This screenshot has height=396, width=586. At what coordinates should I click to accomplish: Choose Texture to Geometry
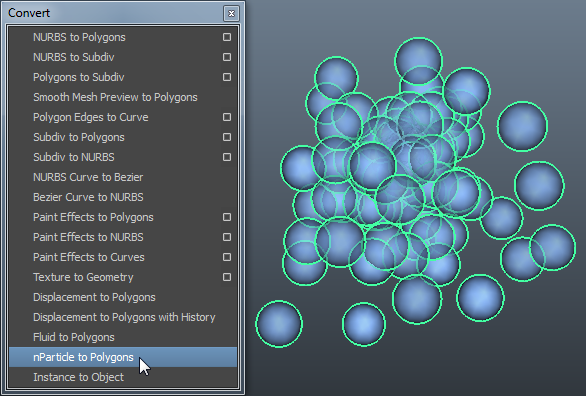tap(123, 277)
